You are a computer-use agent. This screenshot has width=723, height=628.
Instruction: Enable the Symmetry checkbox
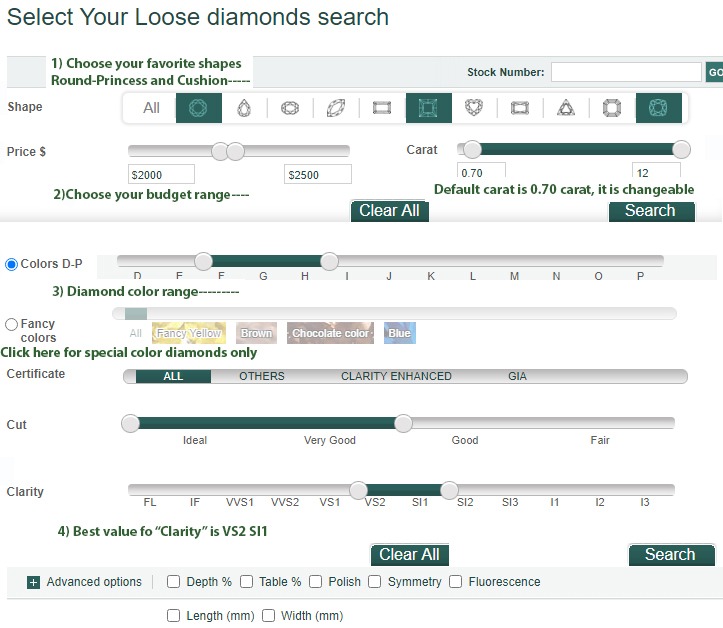(374, 581)
